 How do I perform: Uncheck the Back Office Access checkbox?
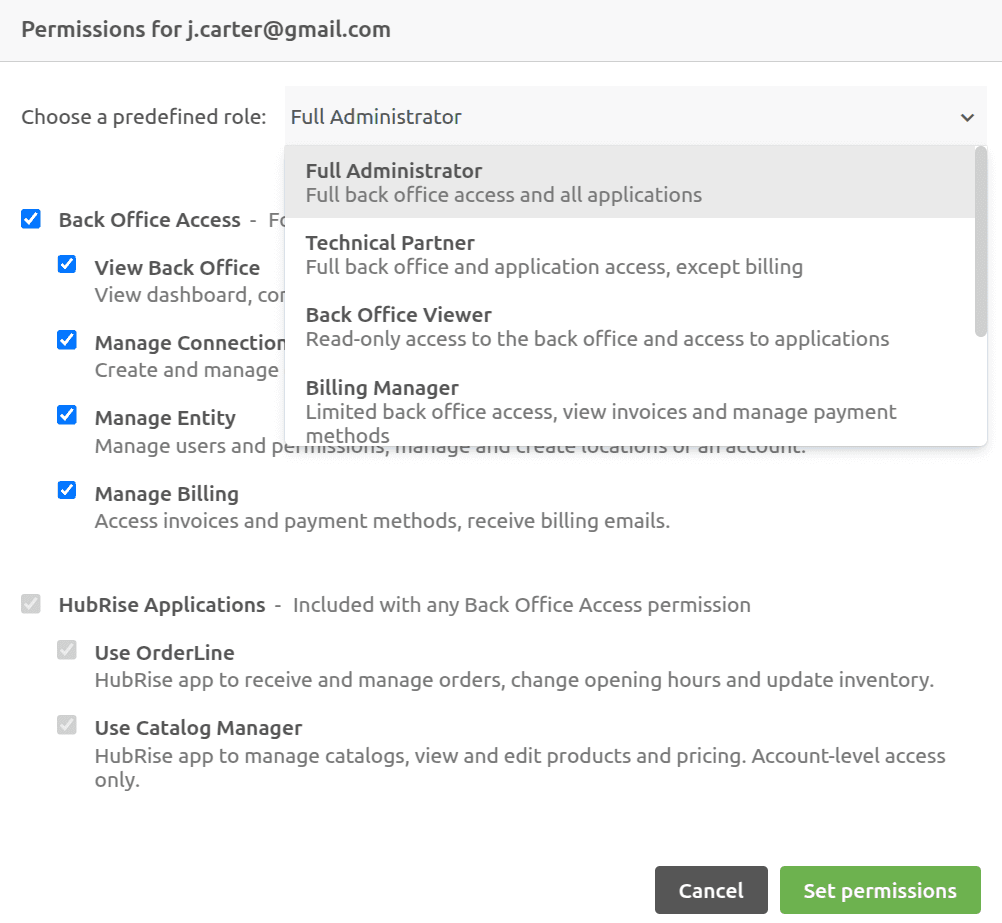point(29,218)
